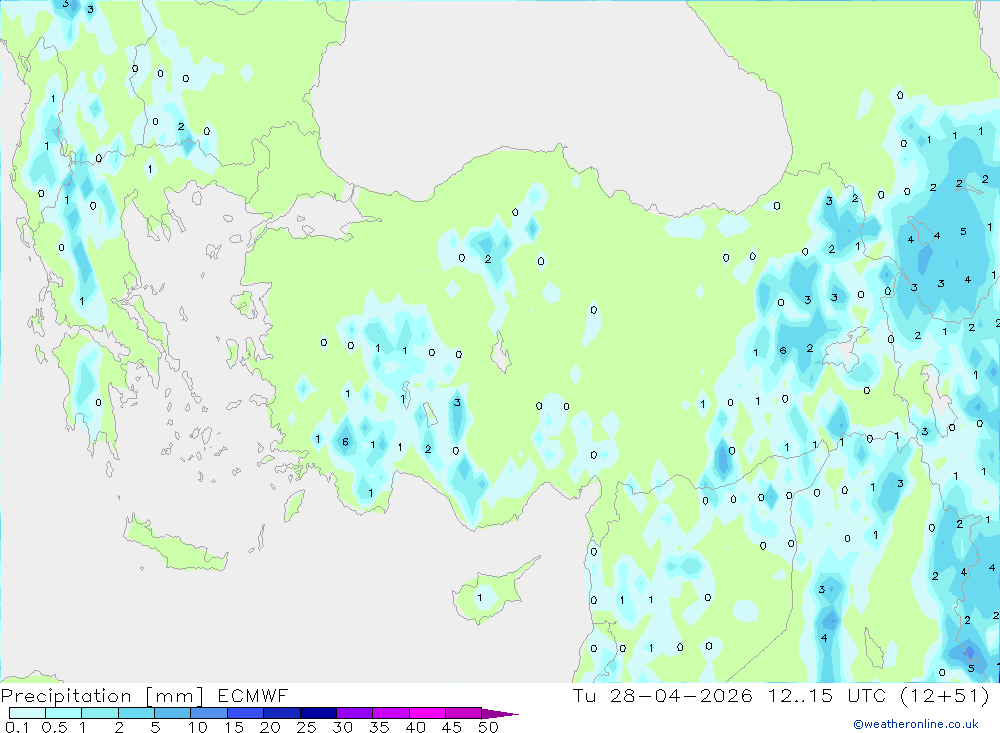
Task: Click the value '2' north of Ankara region
Action: tap(488, 259)
